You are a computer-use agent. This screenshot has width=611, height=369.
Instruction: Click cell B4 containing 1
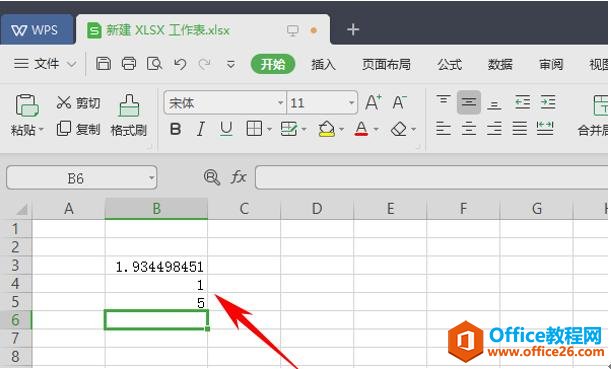[156, 284]
